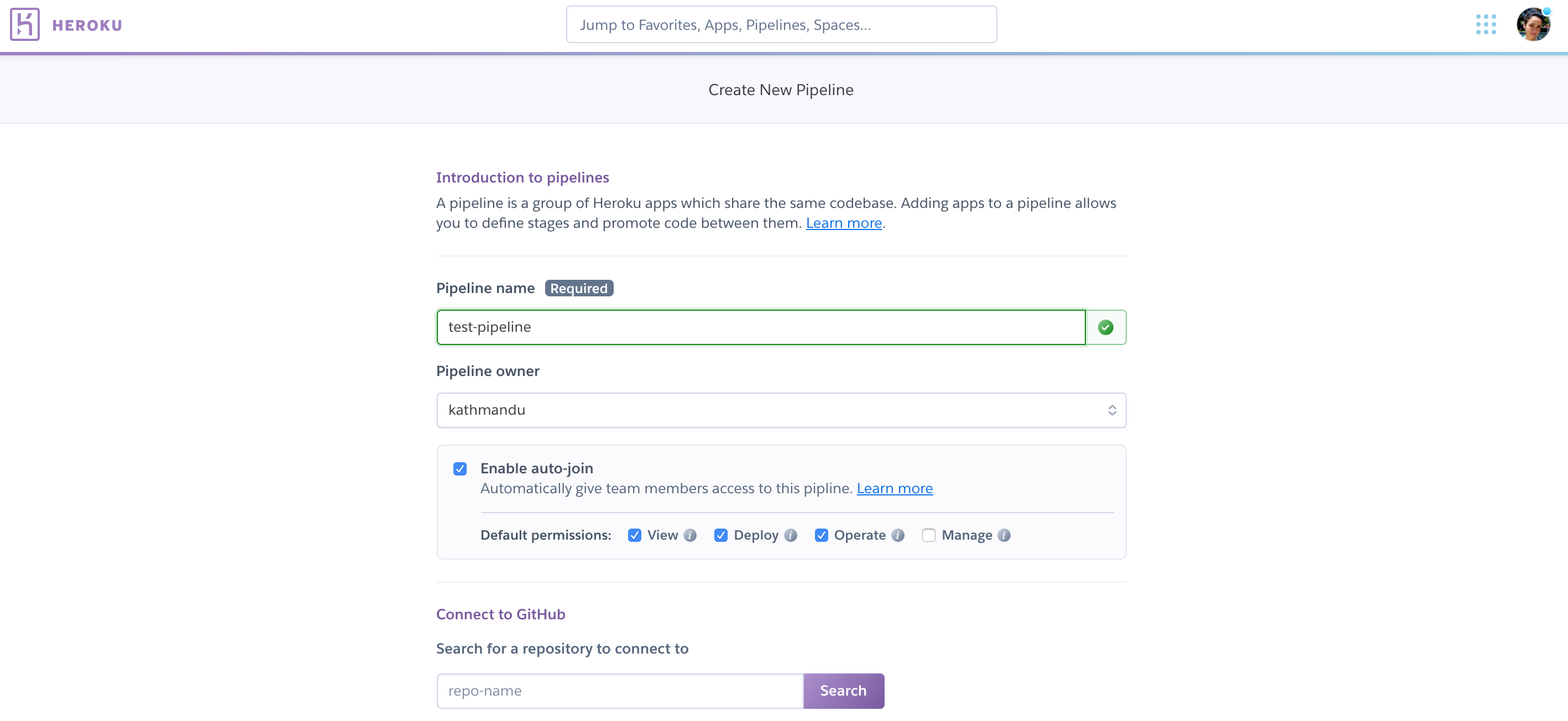Click the Heroku logo icon
Screen dimensions: 1568x721
coord(24,24)
